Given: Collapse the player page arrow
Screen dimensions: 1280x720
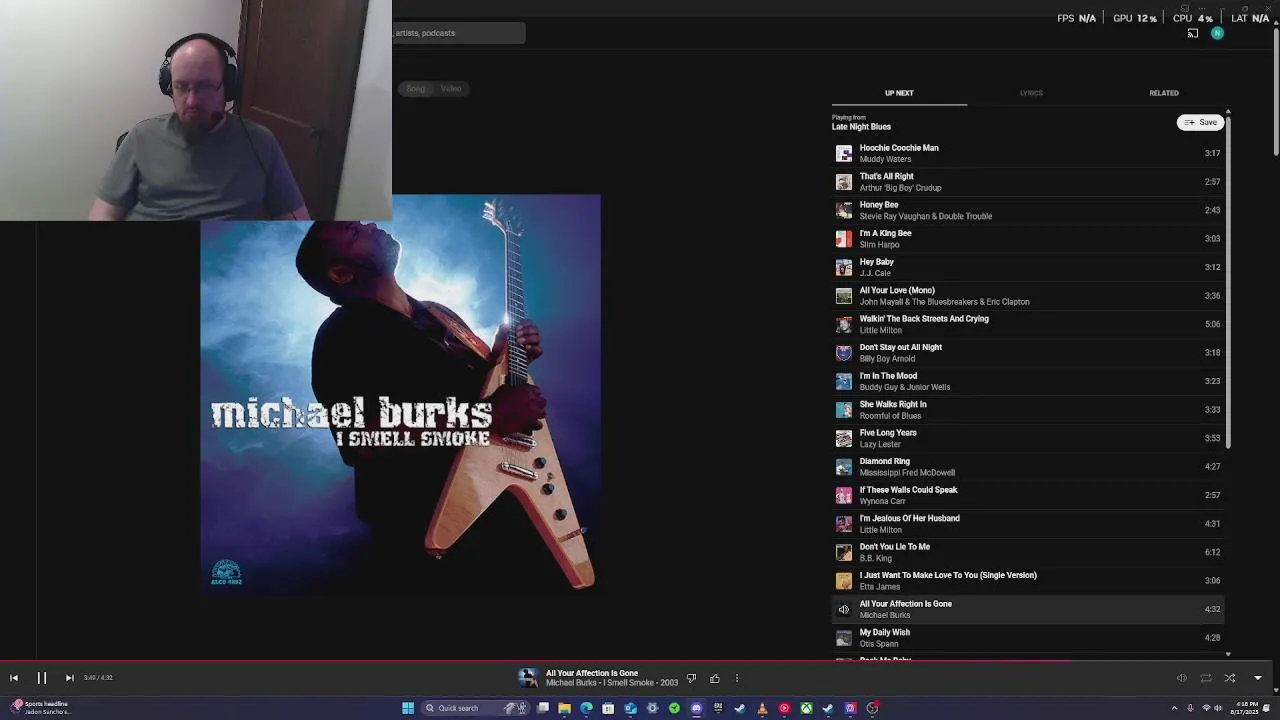Looking at the screenshot, I should 1258,678.
